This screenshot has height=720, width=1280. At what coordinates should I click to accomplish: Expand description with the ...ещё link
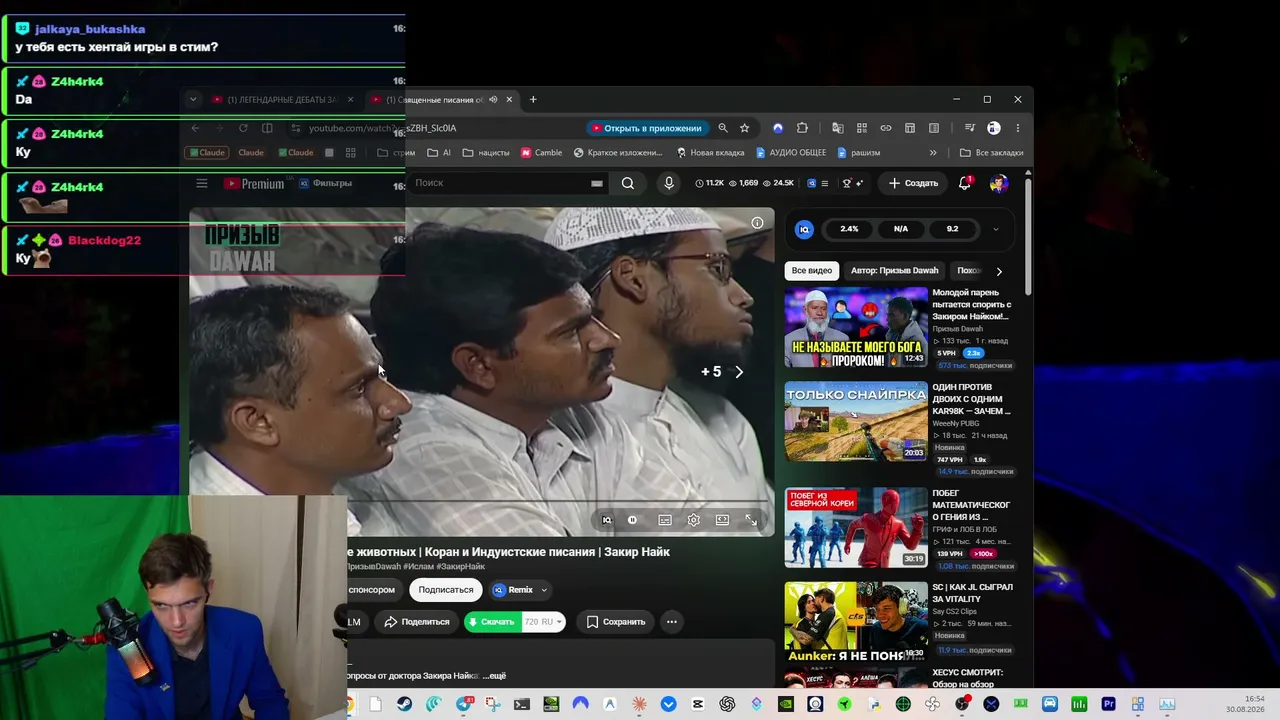[x=494, y=676]
